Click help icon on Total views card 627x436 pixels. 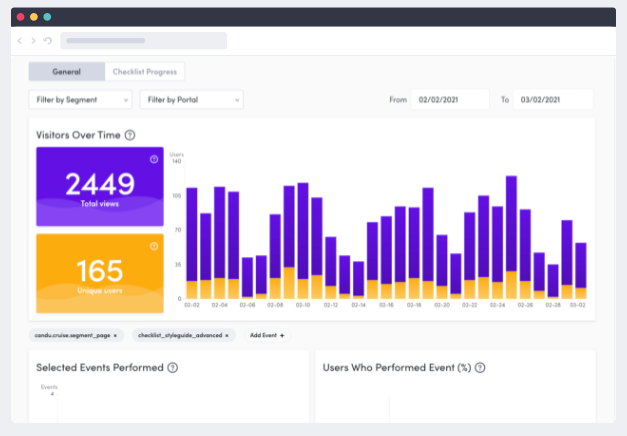click(x=154, y=159)
